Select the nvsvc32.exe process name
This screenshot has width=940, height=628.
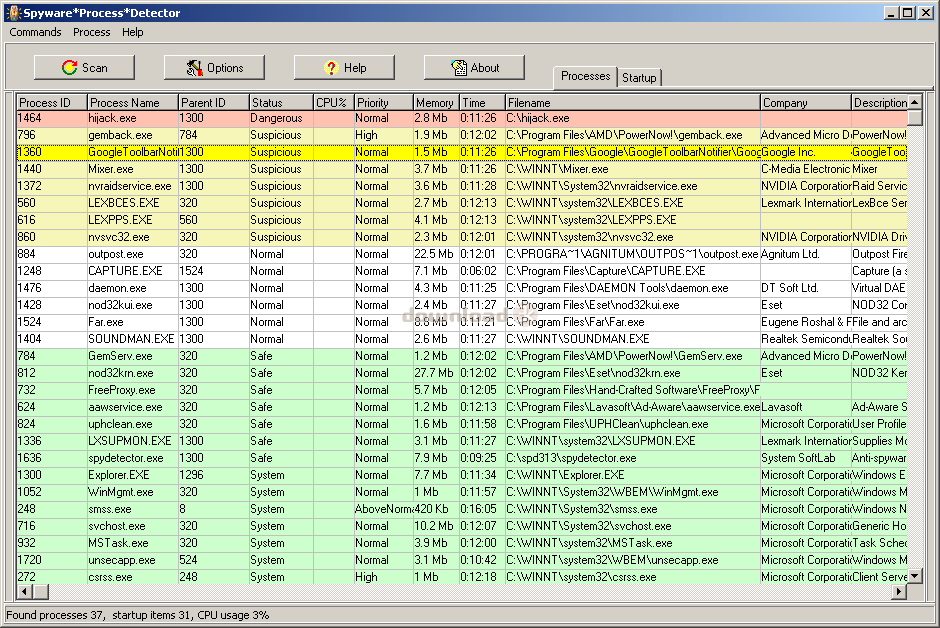click(119, 237)
